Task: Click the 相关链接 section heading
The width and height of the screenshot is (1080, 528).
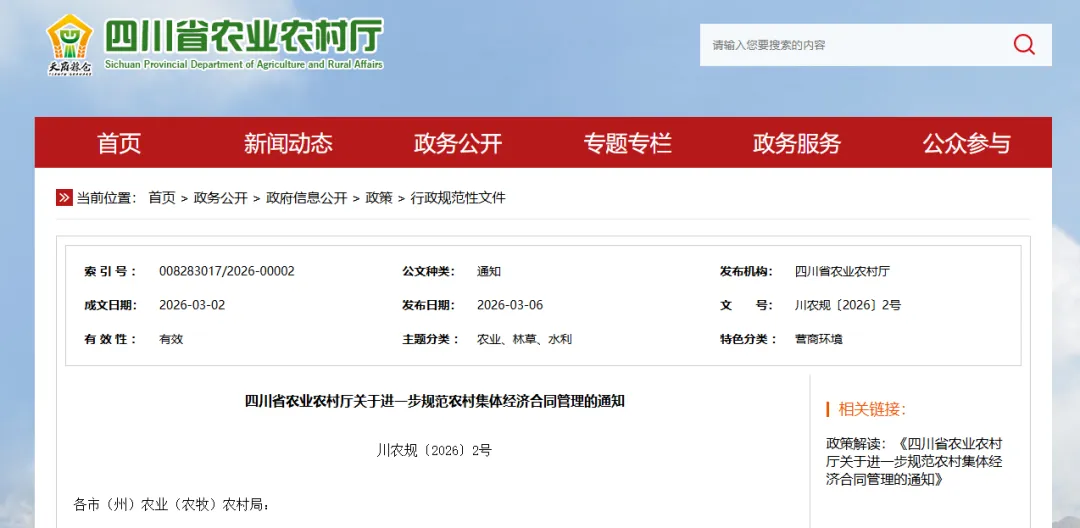Action: 872,409
